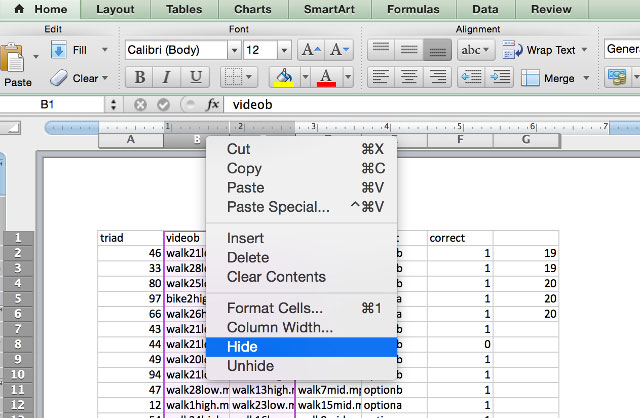Select Unhide in context menu
The width and height of the screenshot is (640, 418).
pyautogui.click(x=301, y=366)
